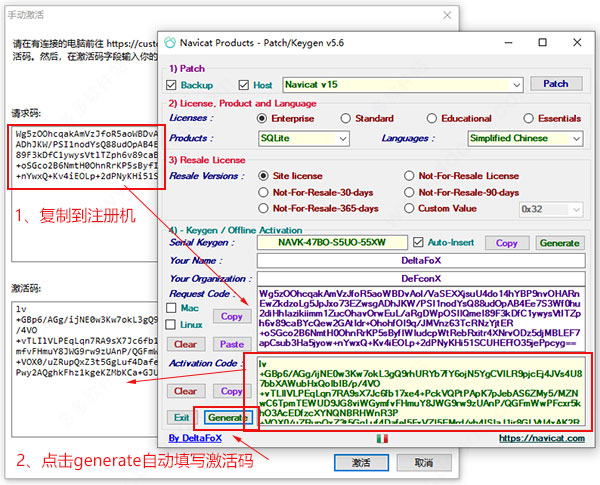Click the Your Organization field DeFconX
The image size is (600, 485).
click(421, 278)
